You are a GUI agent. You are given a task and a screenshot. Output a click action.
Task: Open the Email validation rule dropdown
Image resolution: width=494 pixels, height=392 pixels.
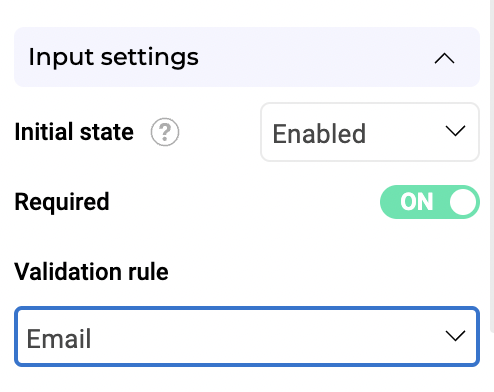pyautogui.click(x=247, y=336)
